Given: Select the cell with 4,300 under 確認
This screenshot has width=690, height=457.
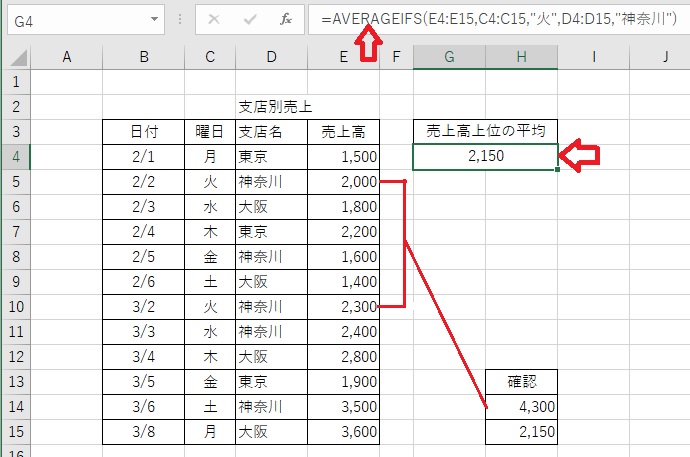Looking at the screenshot, I should pyautogui.click(x=521, y=407).
